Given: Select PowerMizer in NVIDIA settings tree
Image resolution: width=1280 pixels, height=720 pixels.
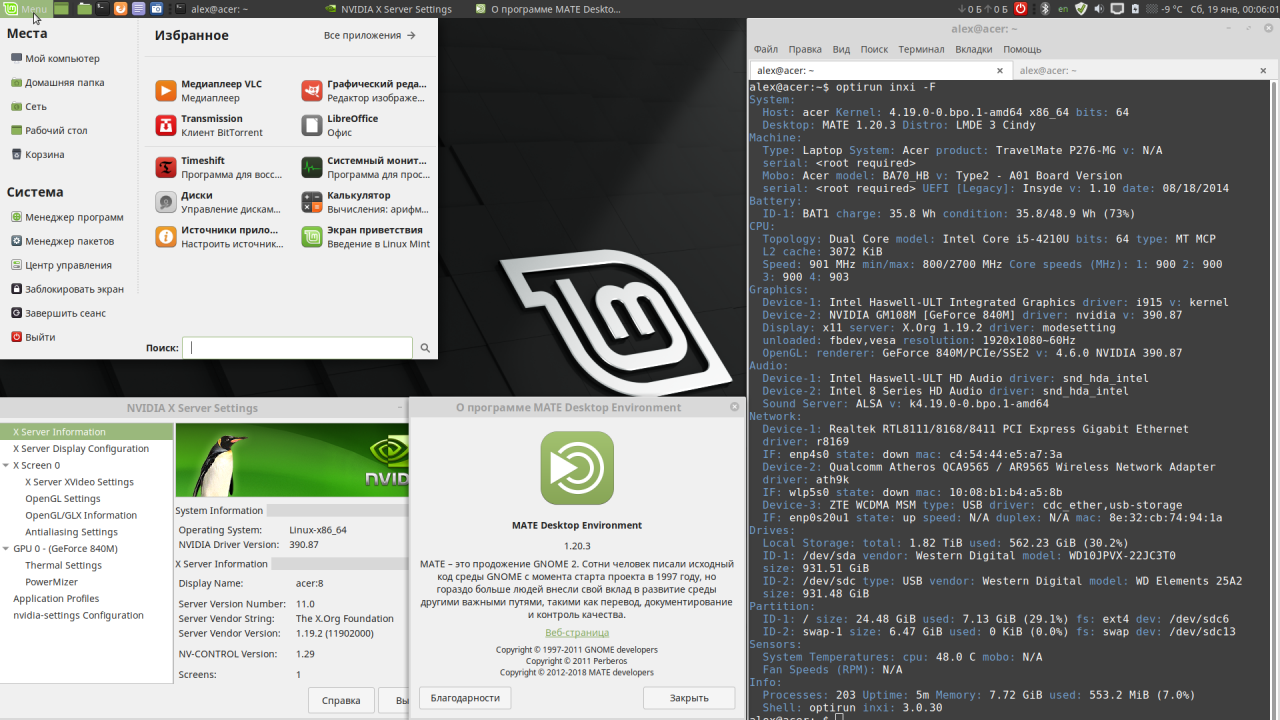Looking at the screenshot, I should click(x=51, y=582).
